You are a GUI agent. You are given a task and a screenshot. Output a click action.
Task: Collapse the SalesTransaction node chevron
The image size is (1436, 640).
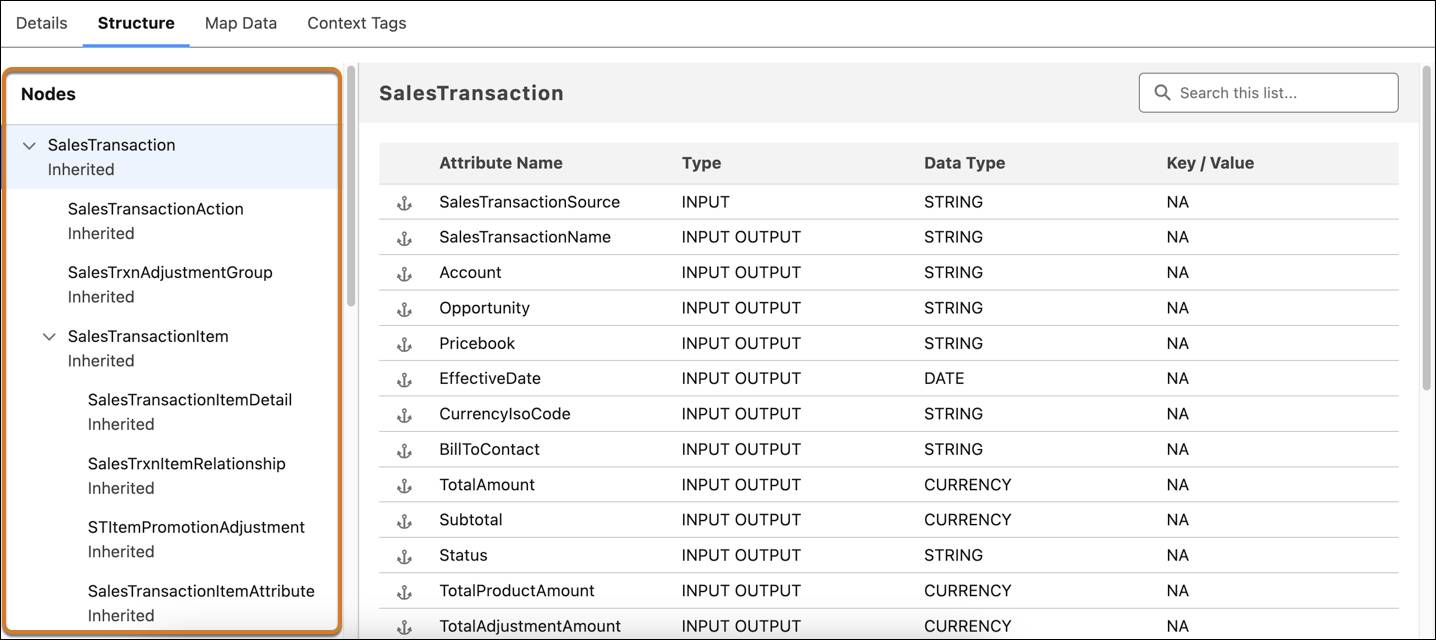coord(28,144)
